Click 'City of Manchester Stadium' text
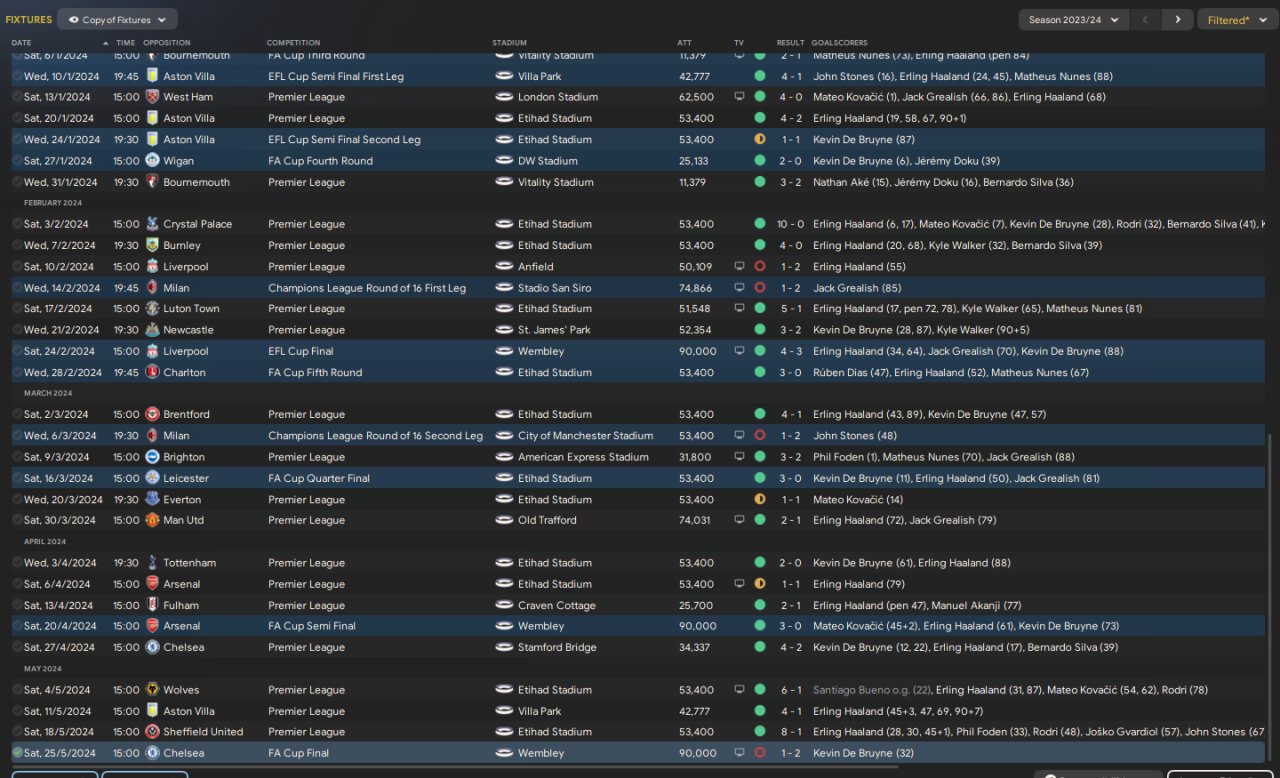 point(585,436)
